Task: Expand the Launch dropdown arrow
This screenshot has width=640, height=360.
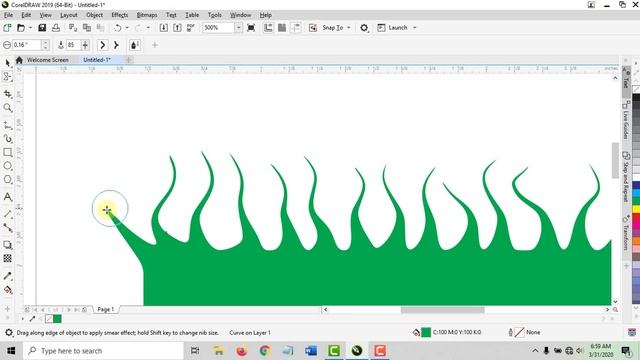Action: [415, 28]
